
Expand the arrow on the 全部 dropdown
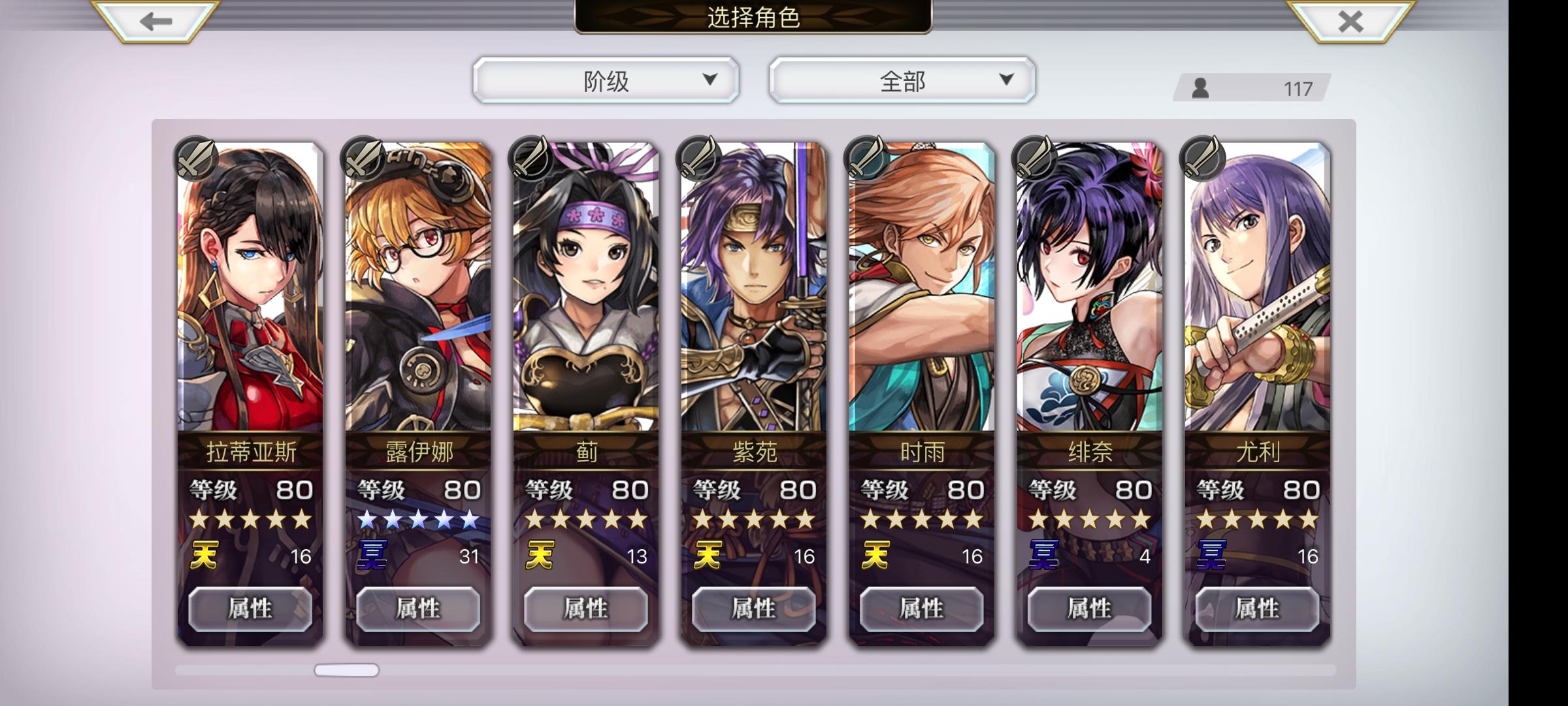click(x=1006, y=80)
